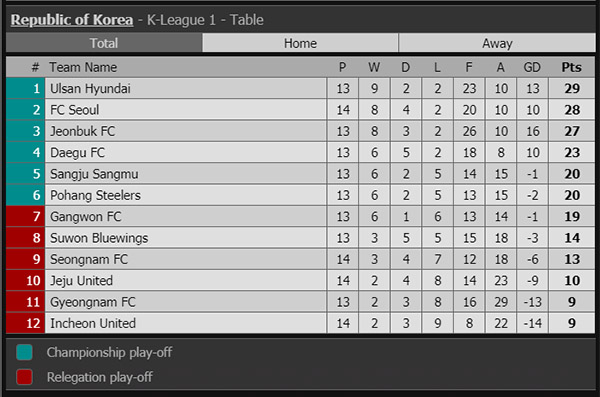The width and height of the screenshot is (600, 397).
Task: Switch to the Total tab
Action: pos(104,43)
